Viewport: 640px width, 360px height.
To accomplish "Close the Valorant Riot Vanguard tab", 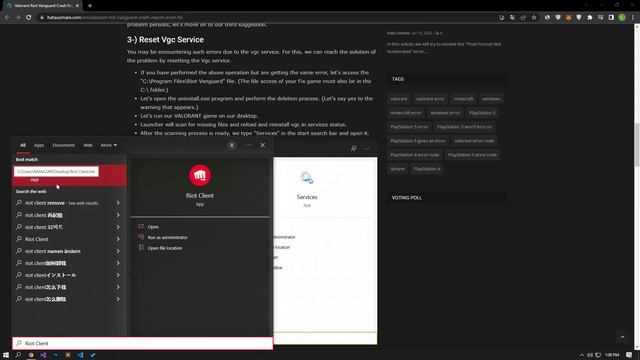I will 78,6.
